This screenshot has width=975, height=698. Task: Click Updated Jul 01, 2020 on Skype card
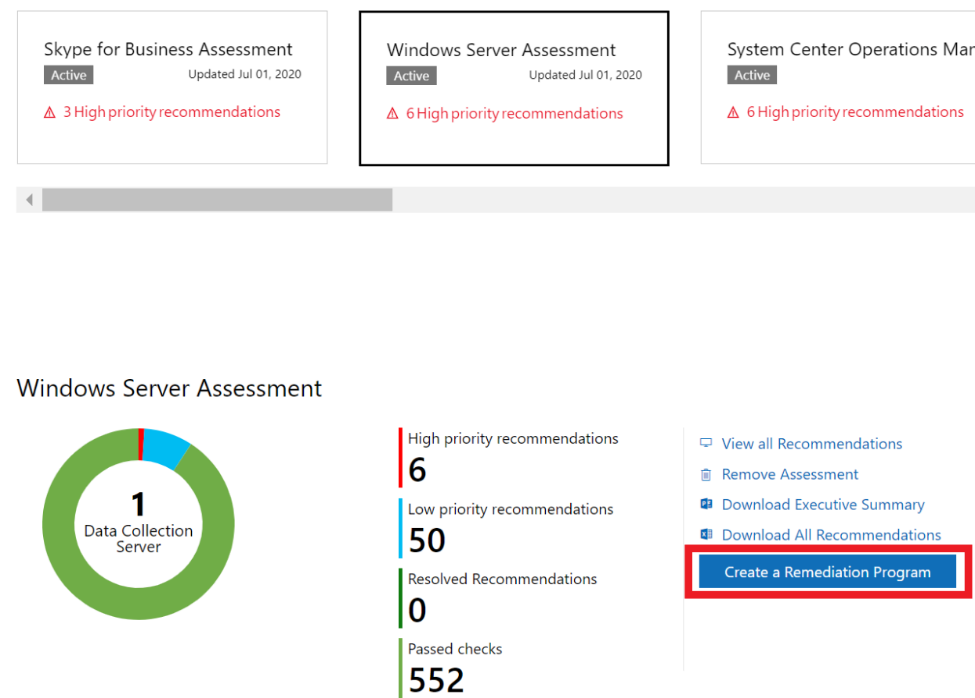(x=244, y=75)
